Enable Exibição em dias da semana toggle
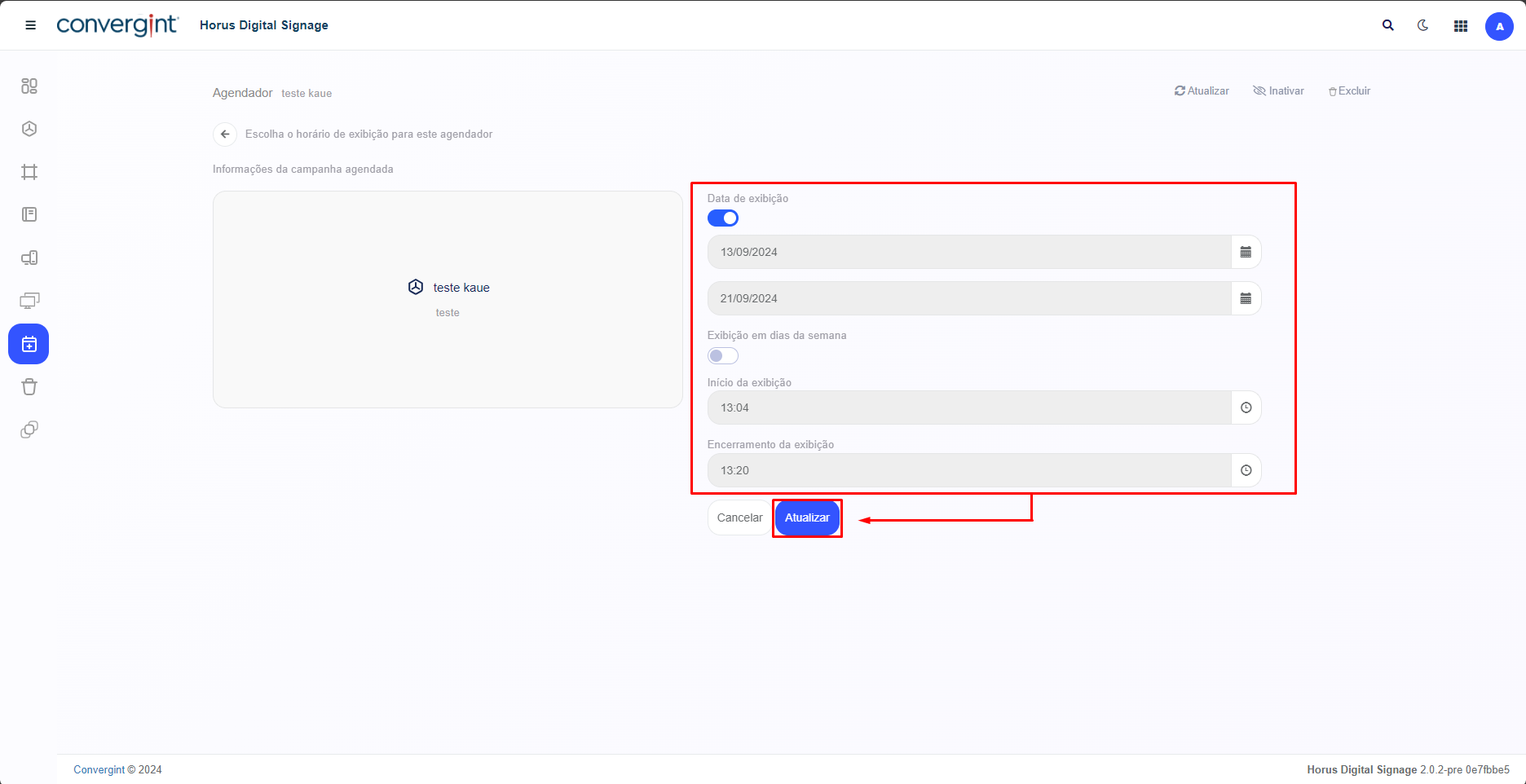Viewport: 1526px width, 784px height. coord(723,356)
